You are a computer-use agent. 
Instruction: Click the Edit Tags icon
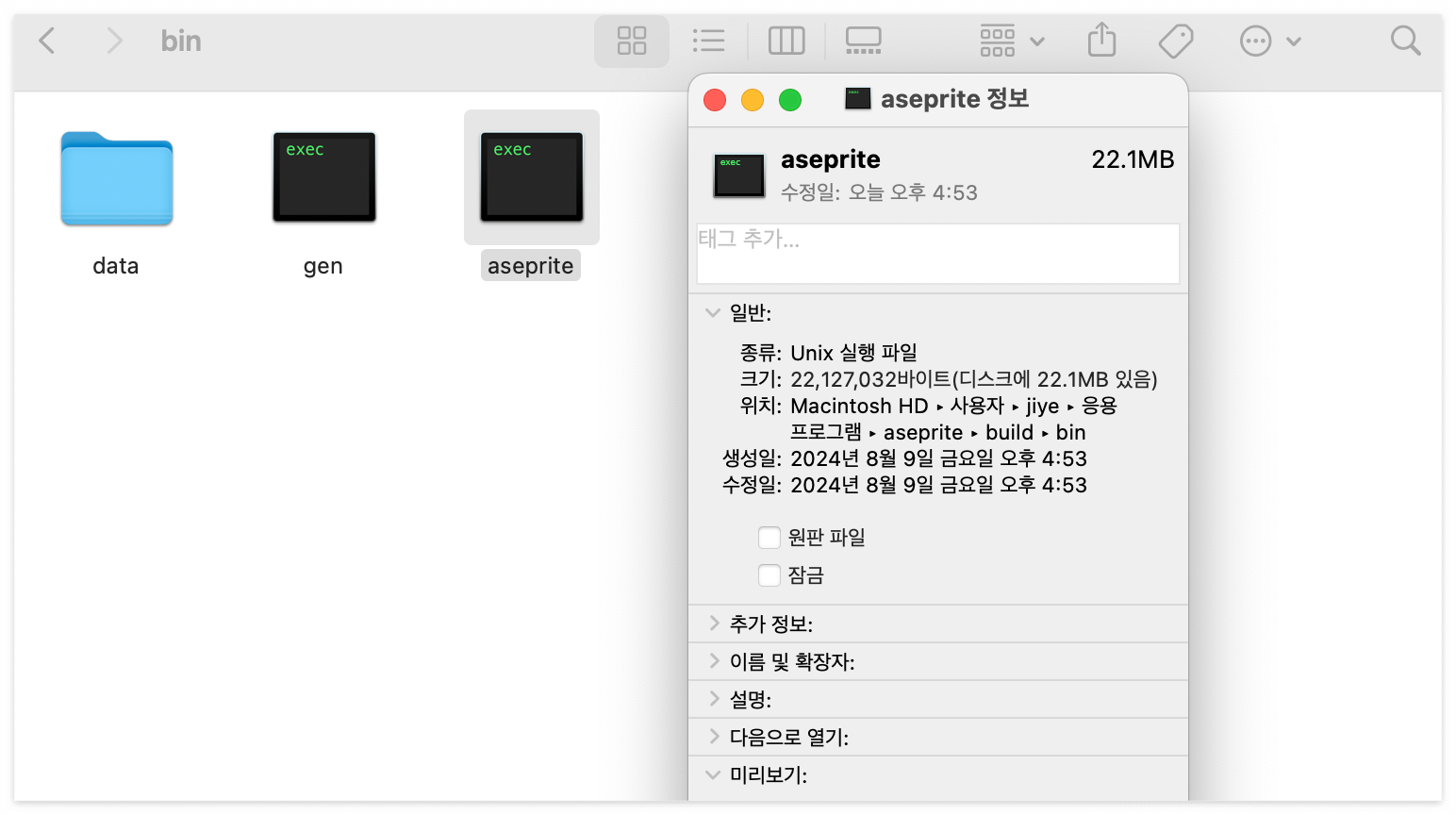click(x=1176, y=41)
